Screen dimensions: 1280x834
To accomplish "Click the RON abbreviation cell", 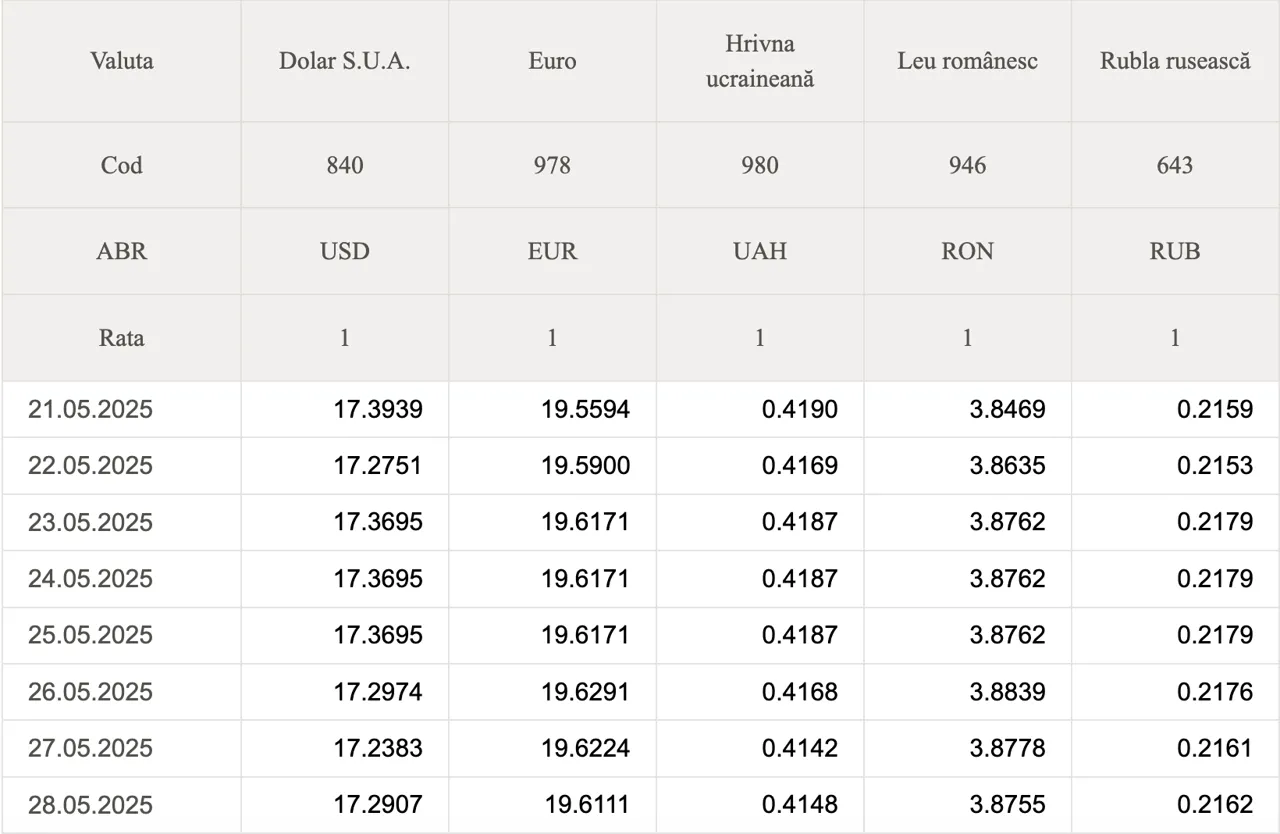I will [967, 251].
